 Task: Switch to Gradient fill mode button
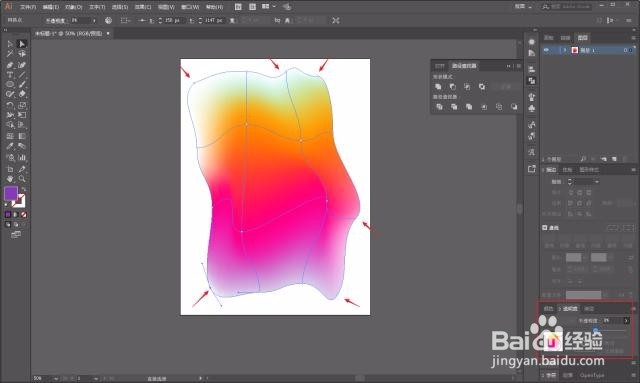16,214
